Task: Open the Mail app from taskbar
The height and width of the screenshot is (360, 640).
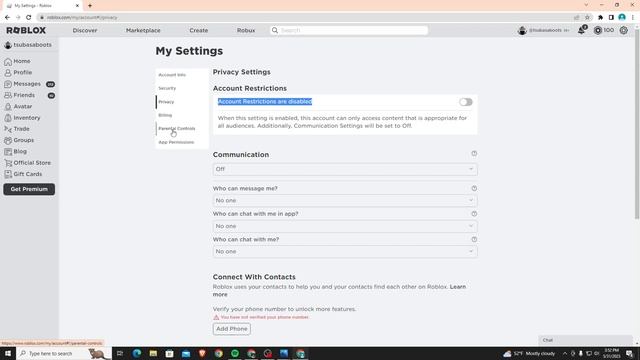Action: tap(186, 353)
